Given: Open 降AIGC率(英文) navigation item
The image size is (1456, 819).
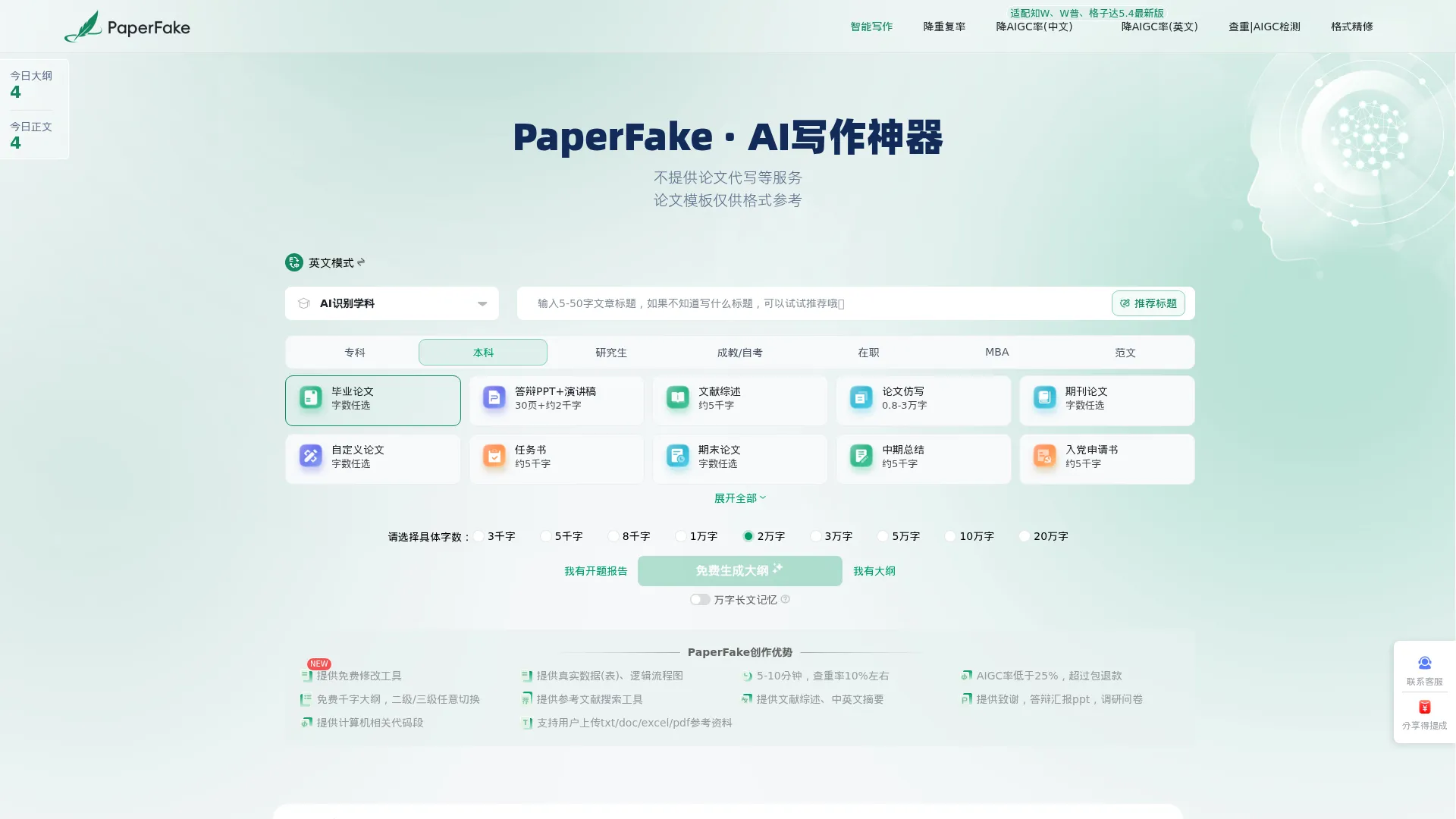Looking at the screenshot, I should click(1159, 27).
